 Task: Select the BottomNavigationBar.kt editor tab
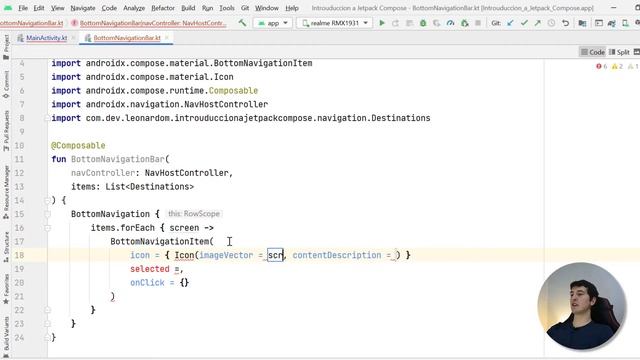(127, 38)
